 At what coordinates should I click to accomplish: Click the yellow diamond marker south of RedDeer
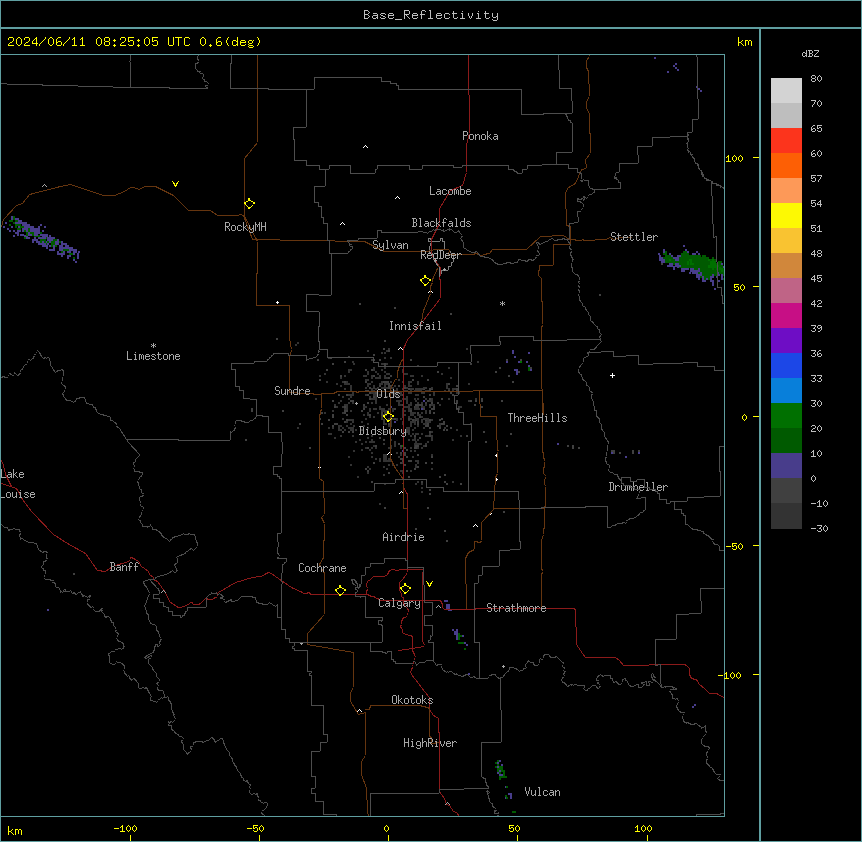[426, 280]
